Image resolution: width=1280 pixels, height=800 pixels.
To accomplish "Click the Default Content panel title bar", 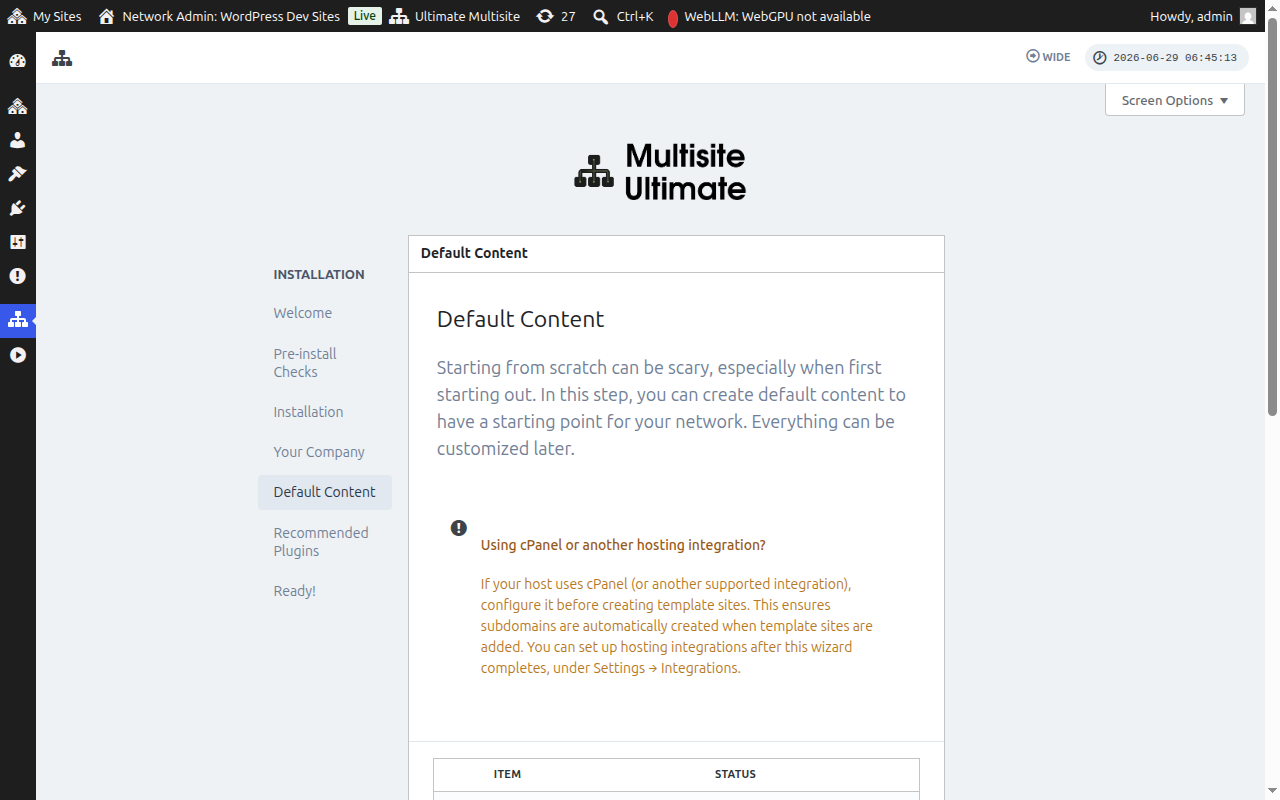I will pyautogui.click(x=676, y=253).
